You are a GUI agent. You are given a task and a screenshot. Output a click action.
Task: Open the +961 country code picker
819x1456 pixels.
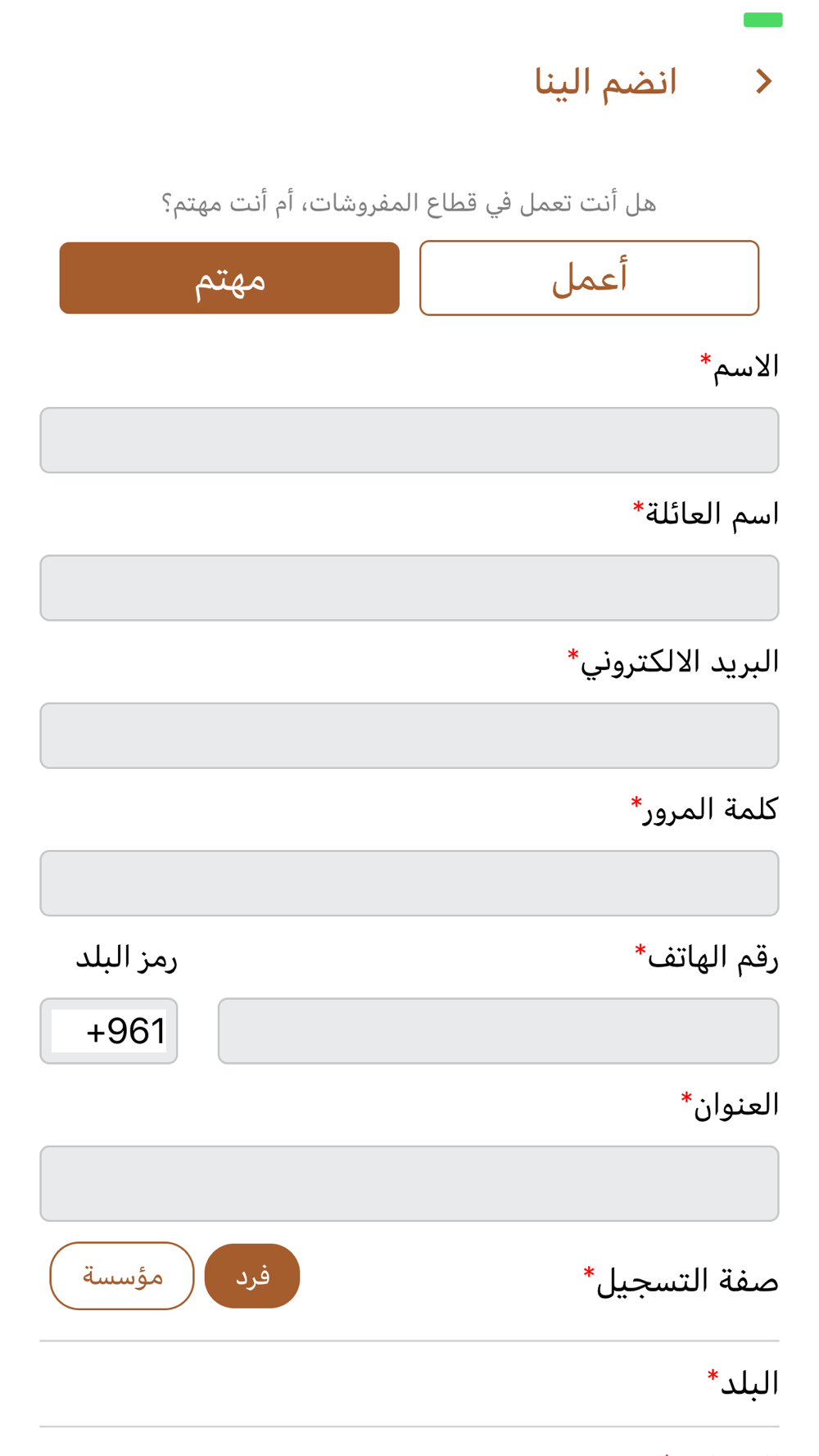(x=109, y=1031)
